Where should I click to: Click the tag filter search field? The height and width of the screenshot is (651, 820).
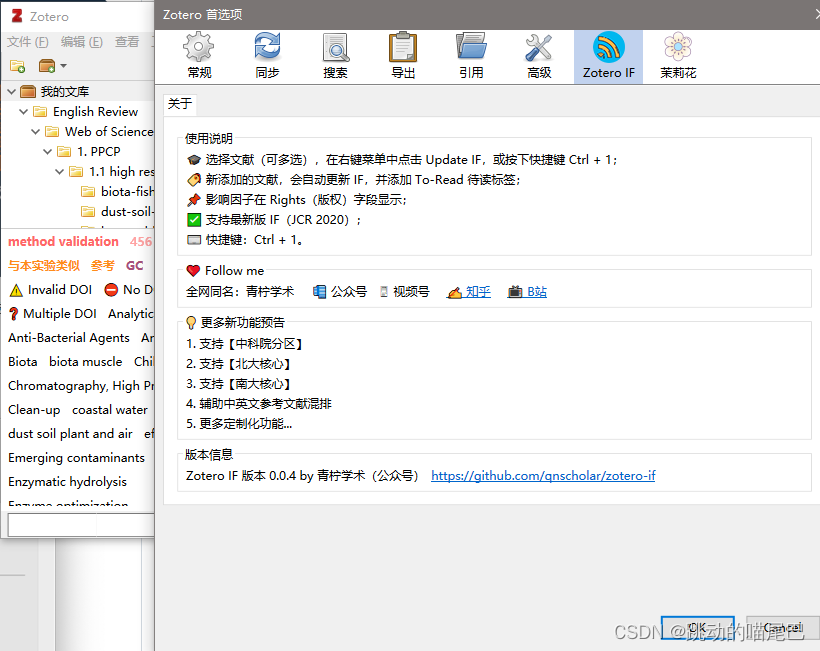(81, 525)
